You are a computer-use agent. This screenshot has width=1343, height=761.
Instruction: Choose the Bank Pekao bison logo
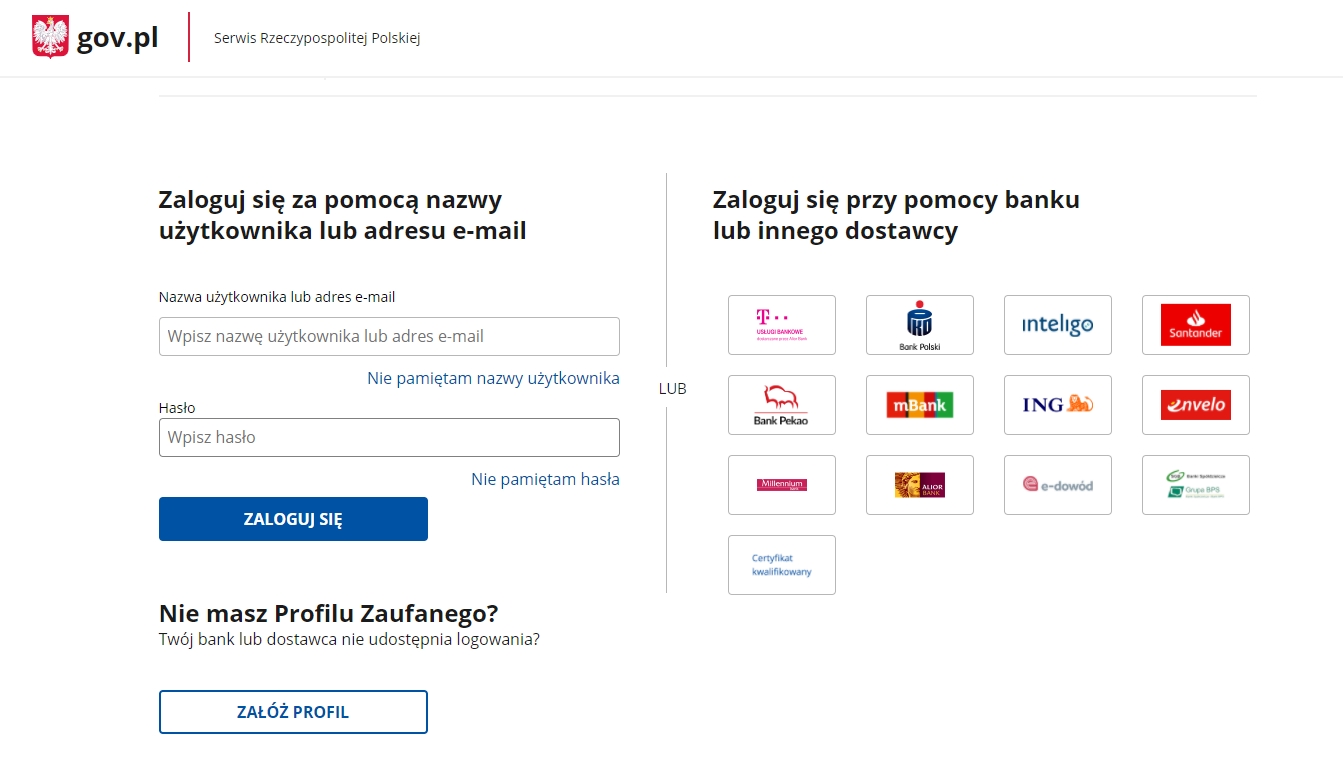[781, 405]
